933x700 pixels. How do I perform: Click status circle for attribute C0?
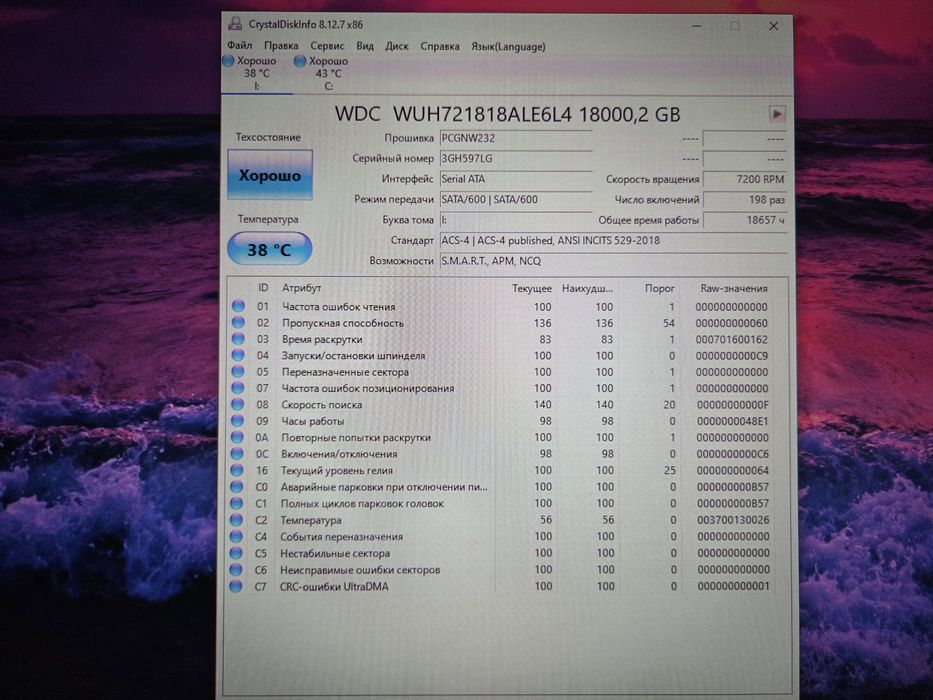[237, 486]
